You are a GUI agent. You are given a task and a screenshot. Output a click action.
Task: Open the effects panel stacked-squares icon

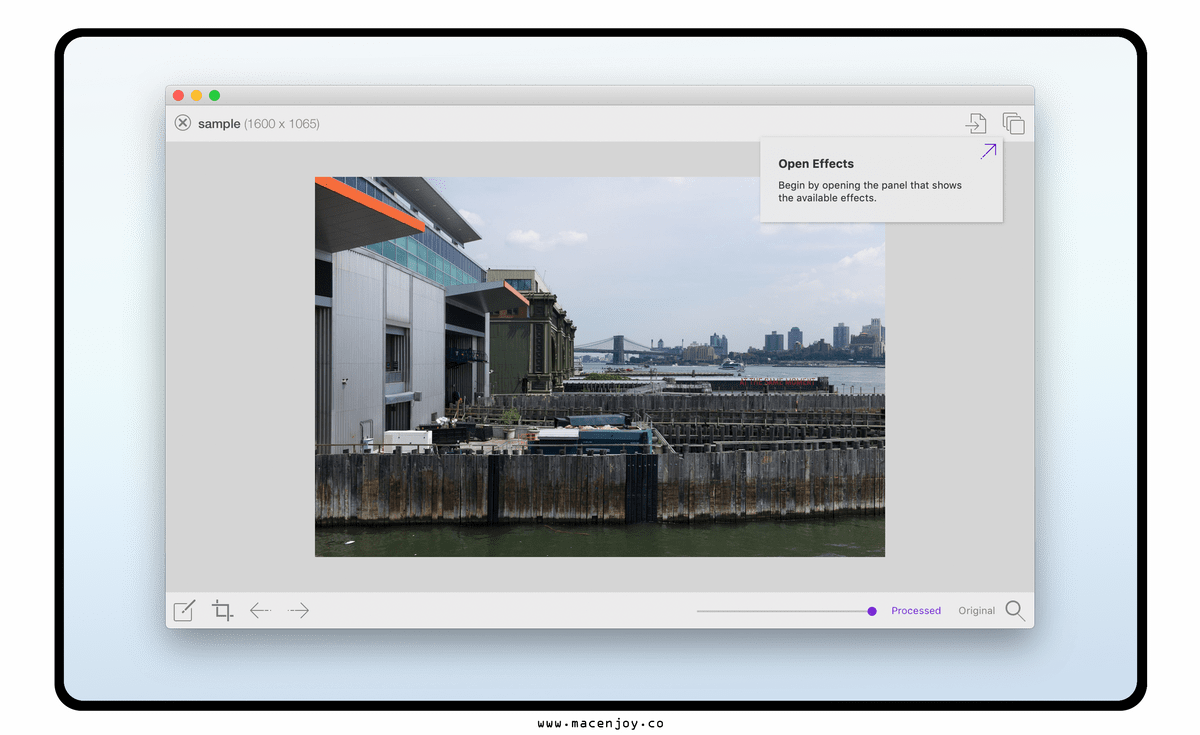[1014, 123]
